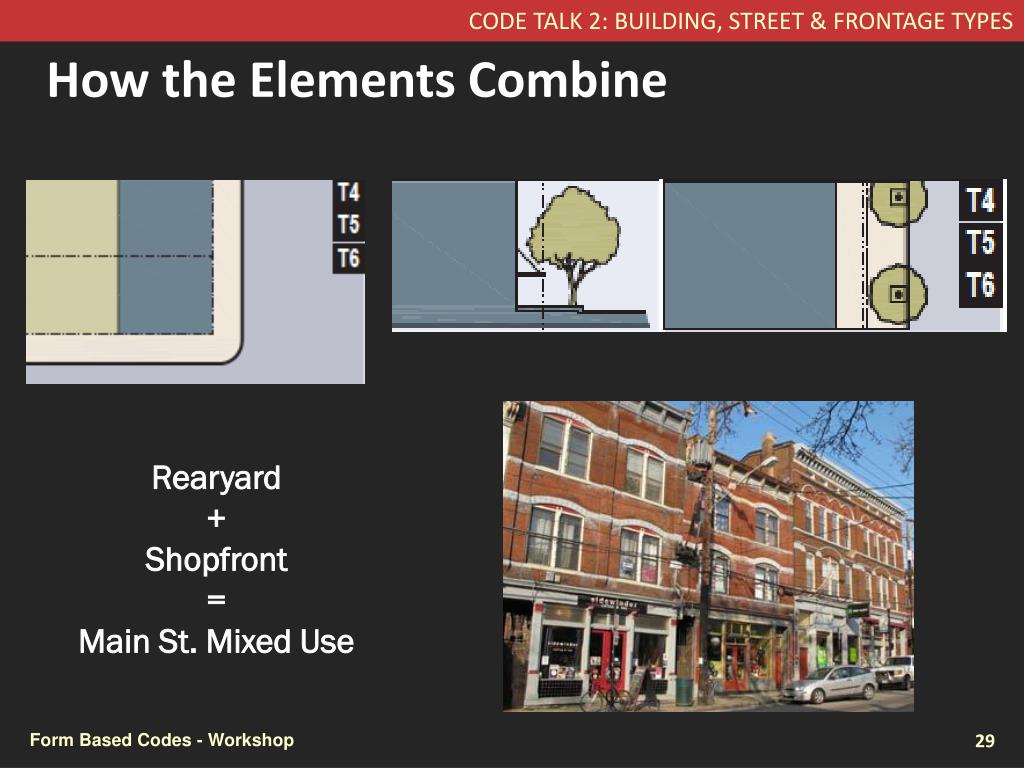This screenshot has width=1024, height=768.
Task: Click the T6 label beside the top-view tree diagram
Action: (x=980, y=285)
